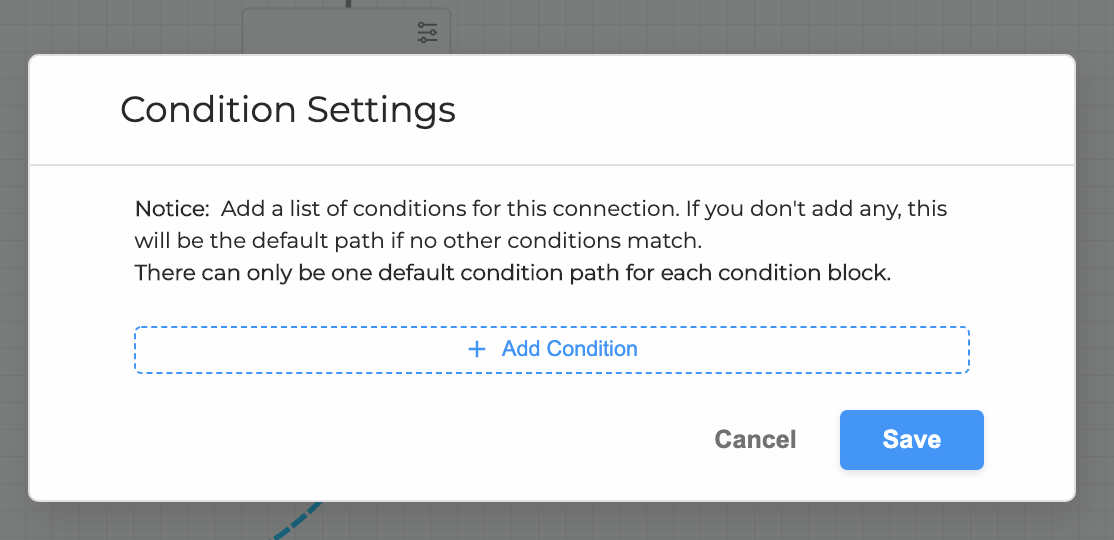Click the dimmed canvas right of the block

[750, 26]
